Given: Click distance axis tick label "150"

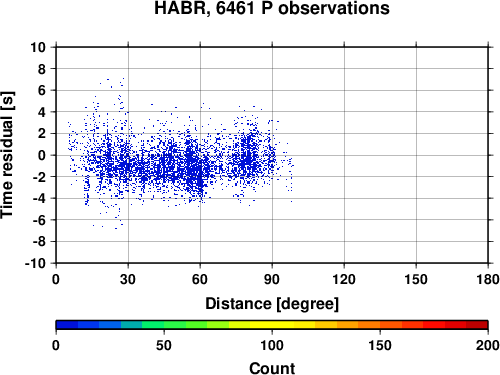Looking at the screenshot, I should (416, 279).
